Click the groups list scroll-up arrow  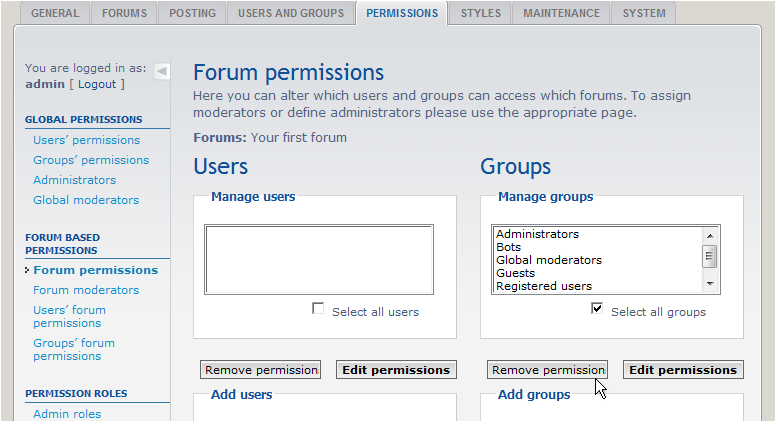click(x=710, y=235)
